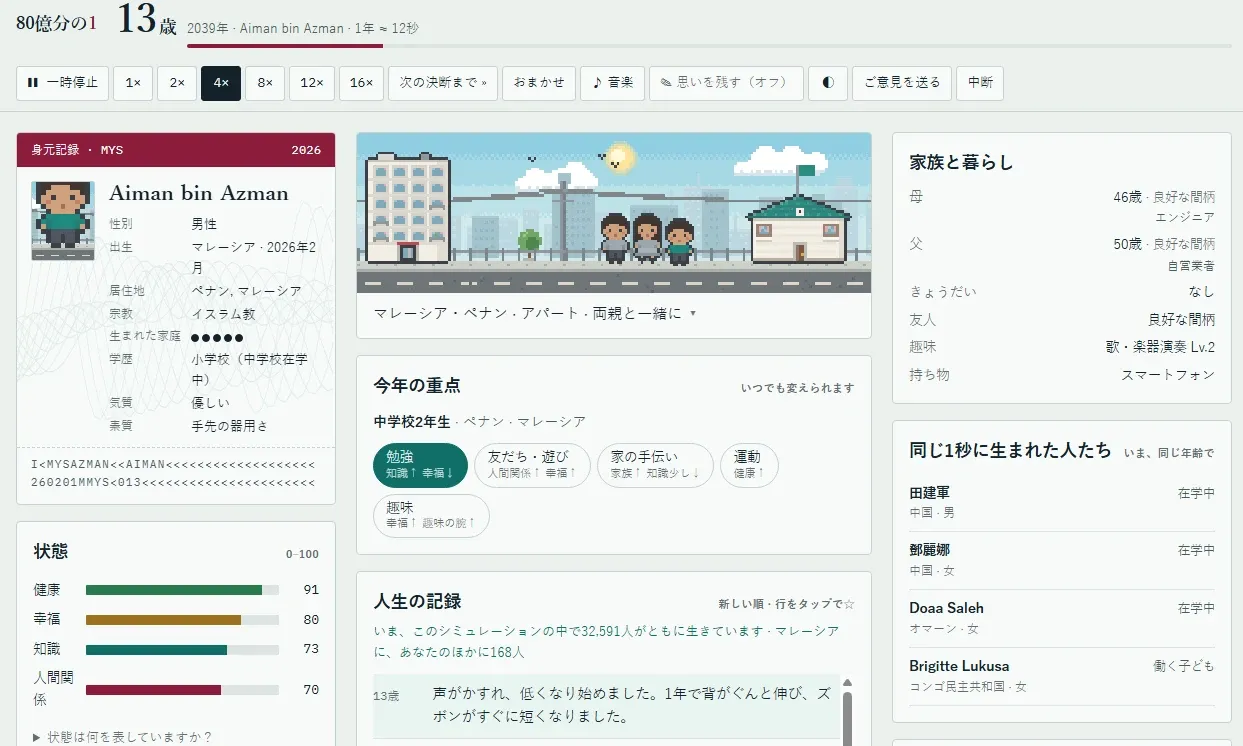Image resolution: width=1243 pixels, height=746 pixels.
Task: Set speed to 2×
Action: [177, 83]
